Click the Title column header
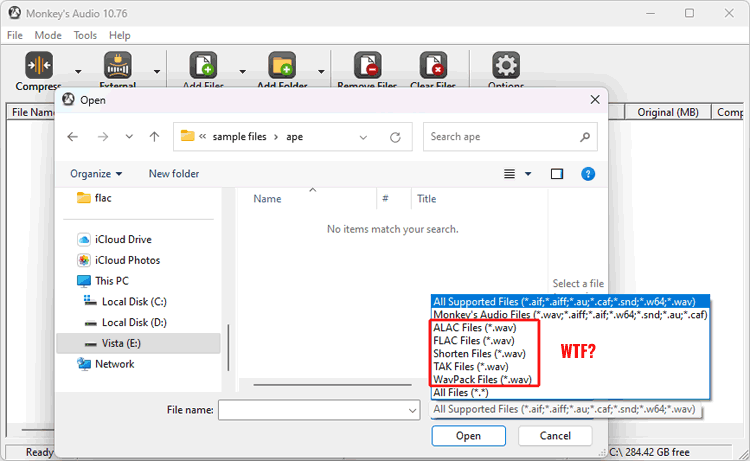 [426, 199]
